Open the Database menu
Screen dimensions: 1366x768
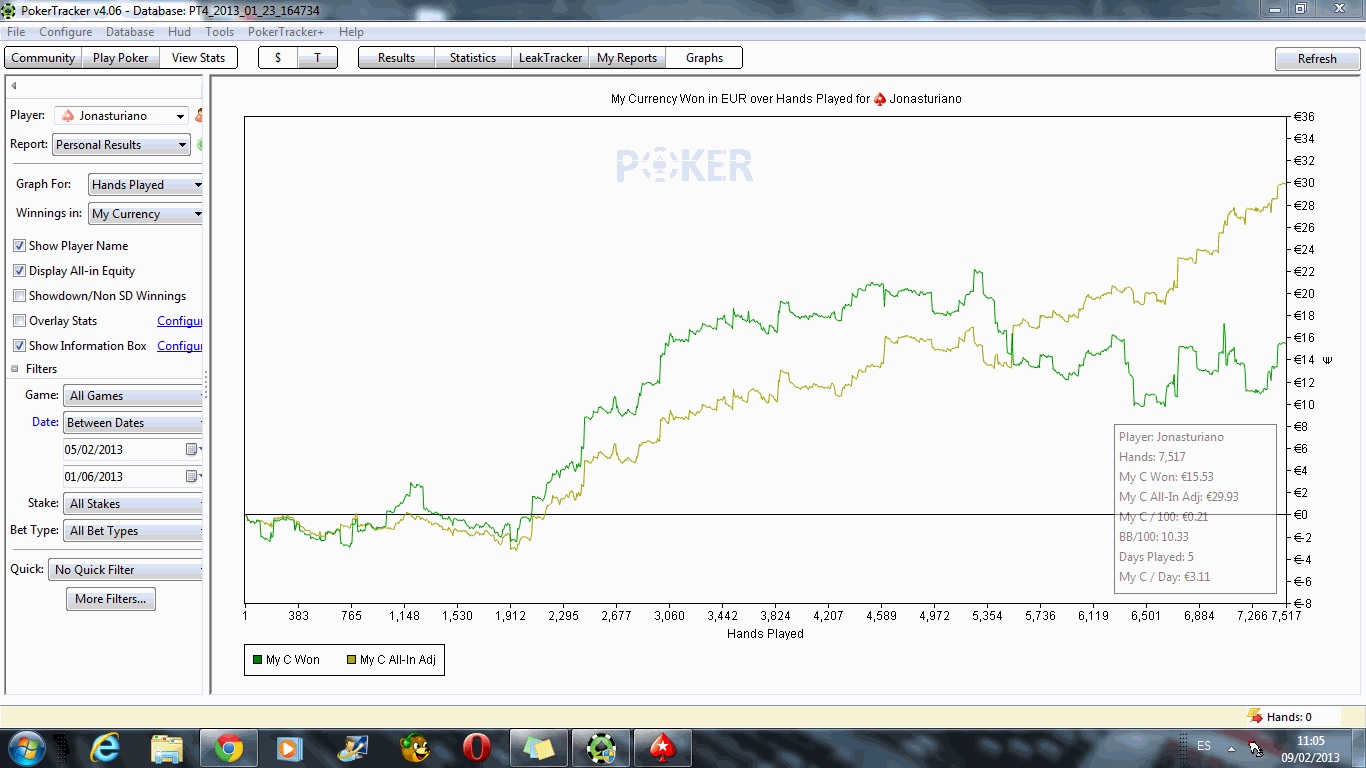(x=130, y=32)
